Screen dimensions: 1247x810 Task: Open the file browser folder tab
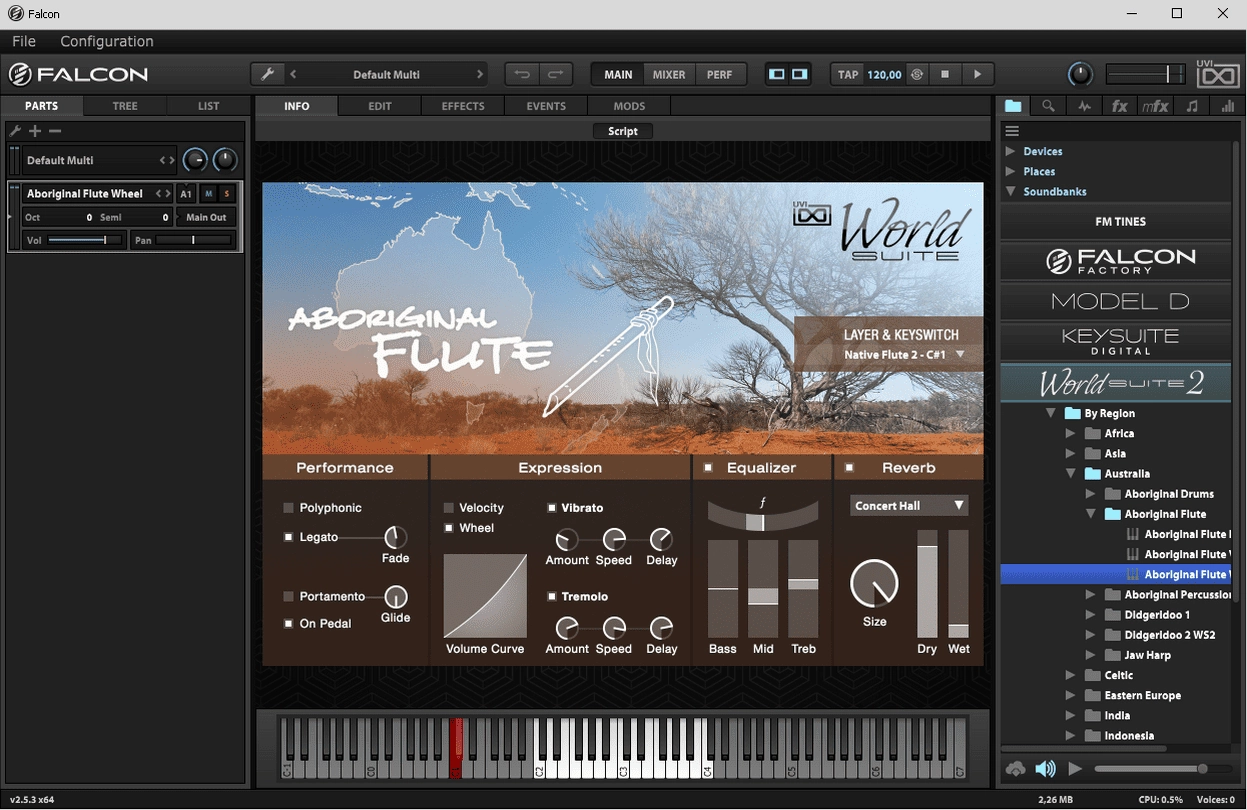1013,106
